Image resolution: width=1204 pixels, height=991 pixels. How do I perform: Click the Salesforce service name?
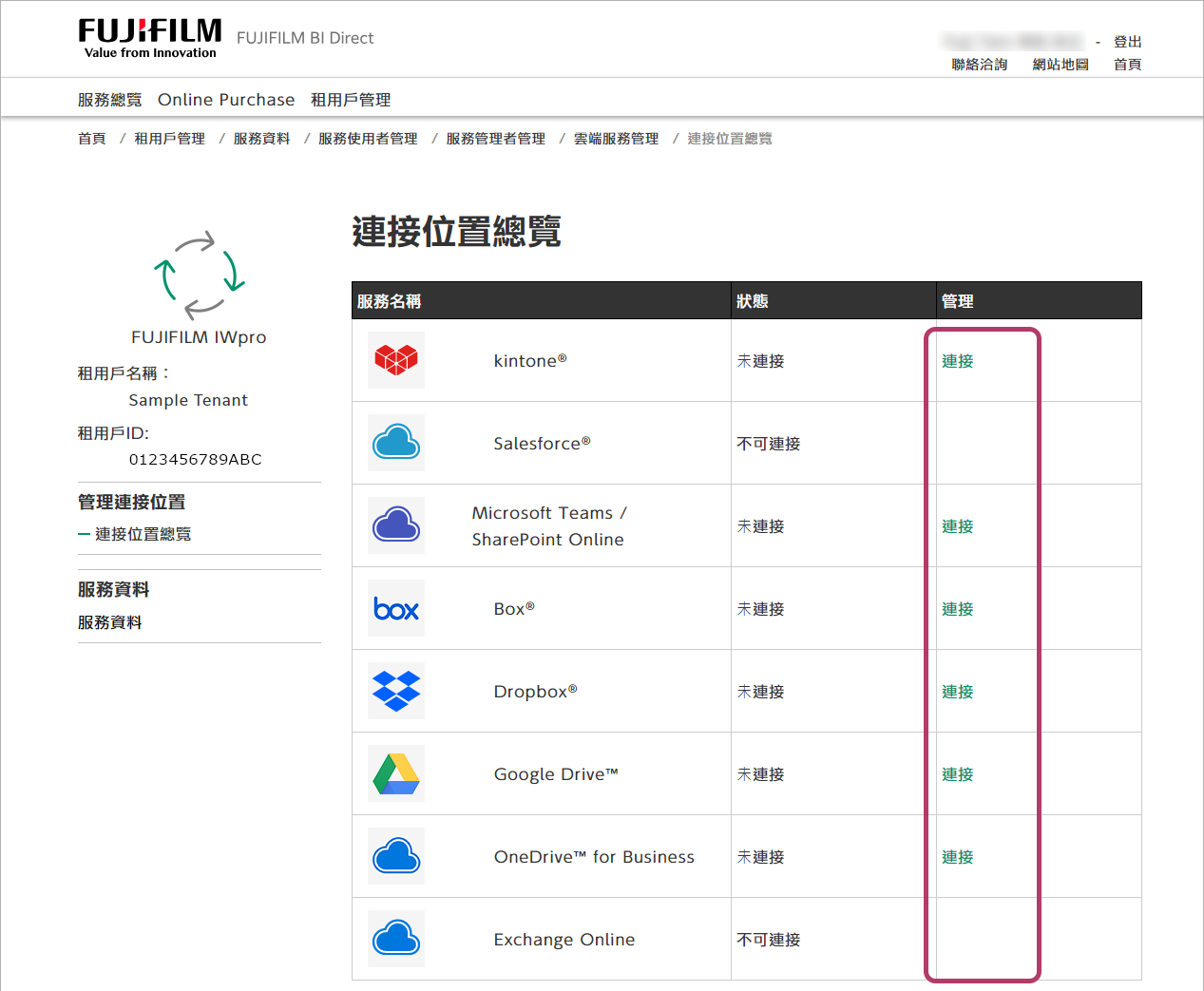click(x=542, y=444)
